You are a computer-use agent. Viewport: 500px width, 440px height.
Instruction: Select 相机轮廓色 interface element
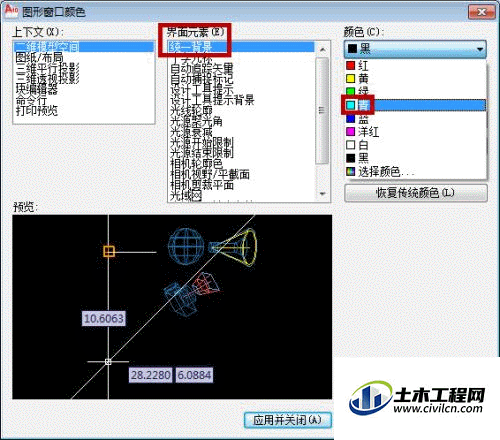(x=196, y=164)
